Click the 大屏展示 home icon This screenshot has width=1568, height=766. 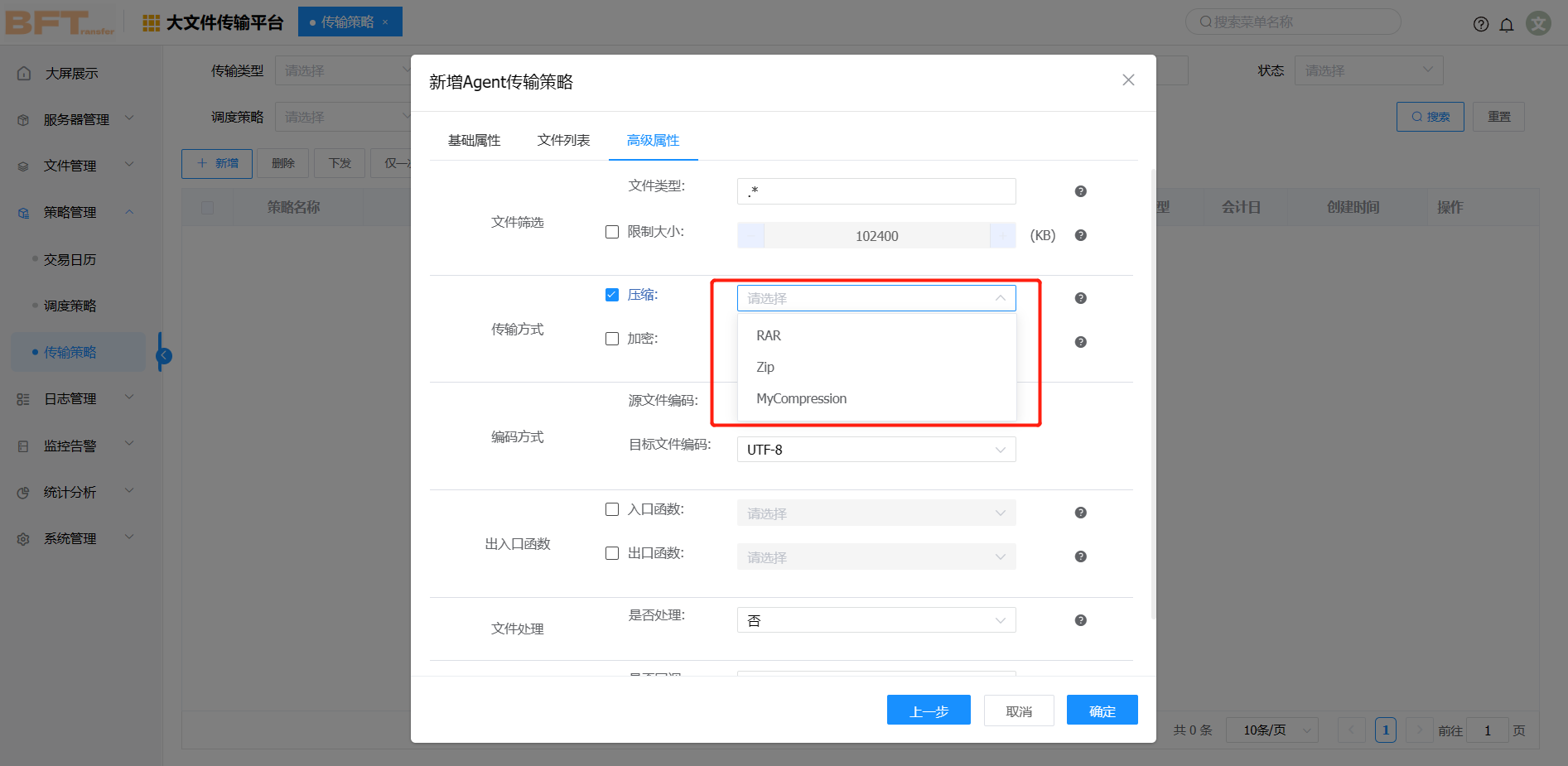tap(24, 74)
